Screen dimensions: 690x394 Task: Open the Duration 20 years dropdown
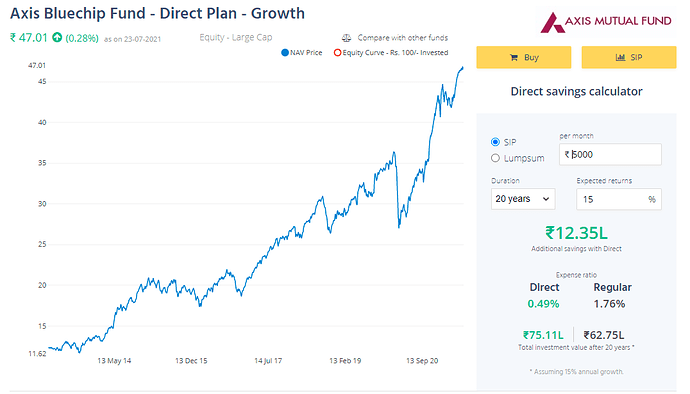pos(523,199)
